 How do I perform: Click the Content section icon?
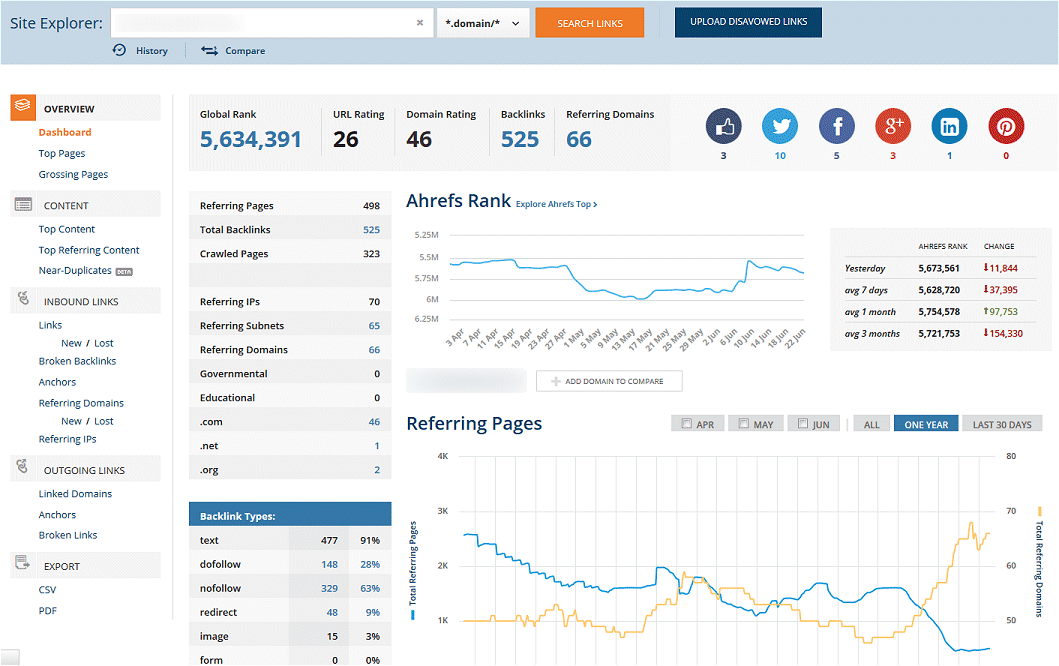click(23, 205)
